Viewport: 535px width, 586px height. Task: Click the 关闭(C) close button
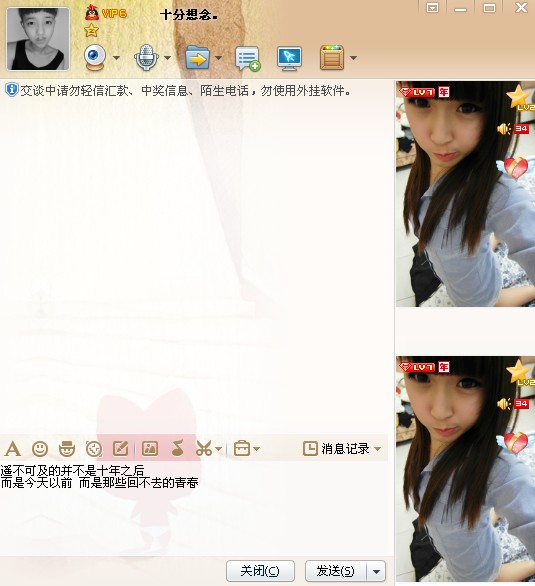click(260, 571)
